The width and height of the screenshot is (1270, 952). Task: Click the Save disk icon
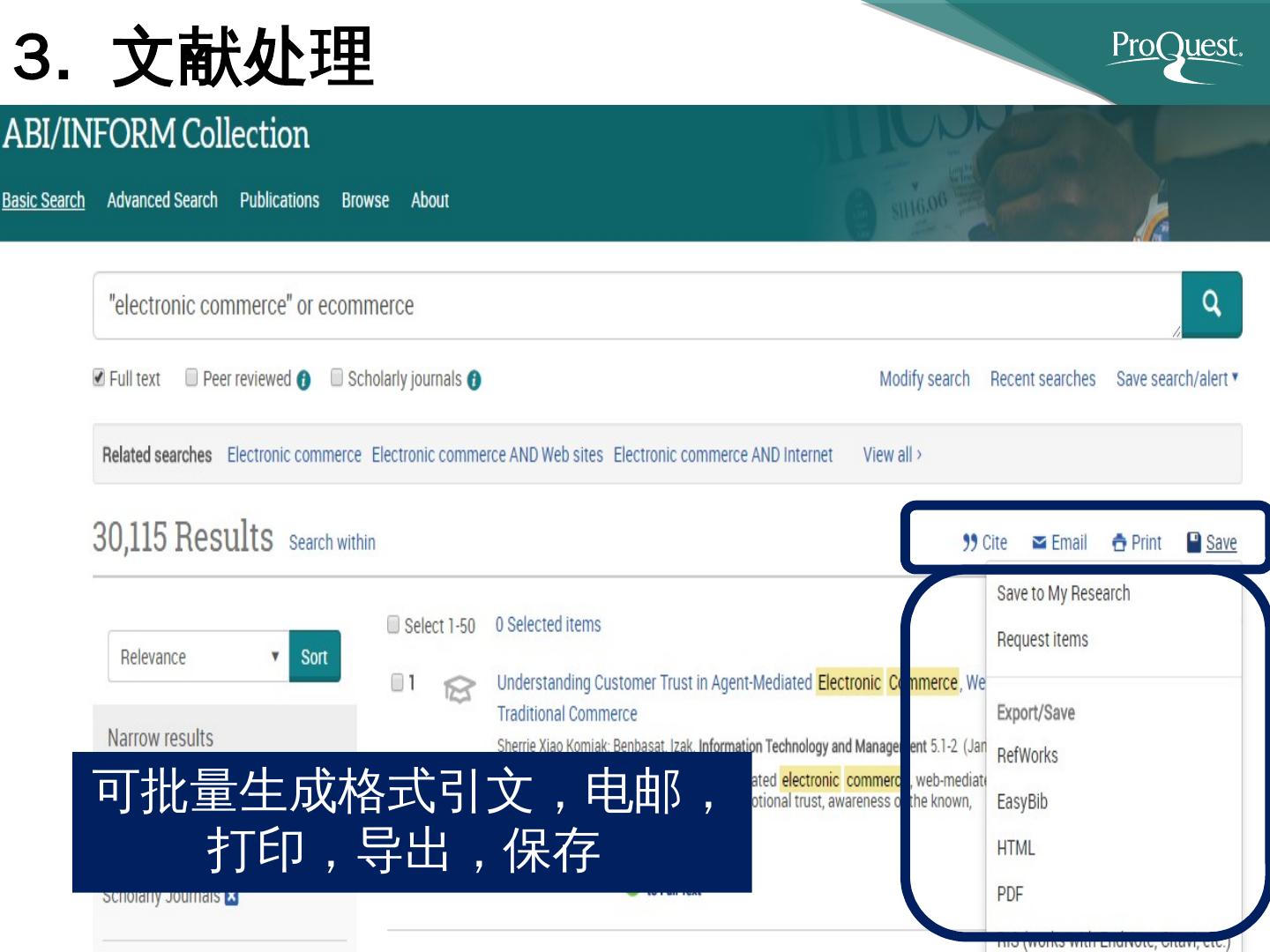1194,542
